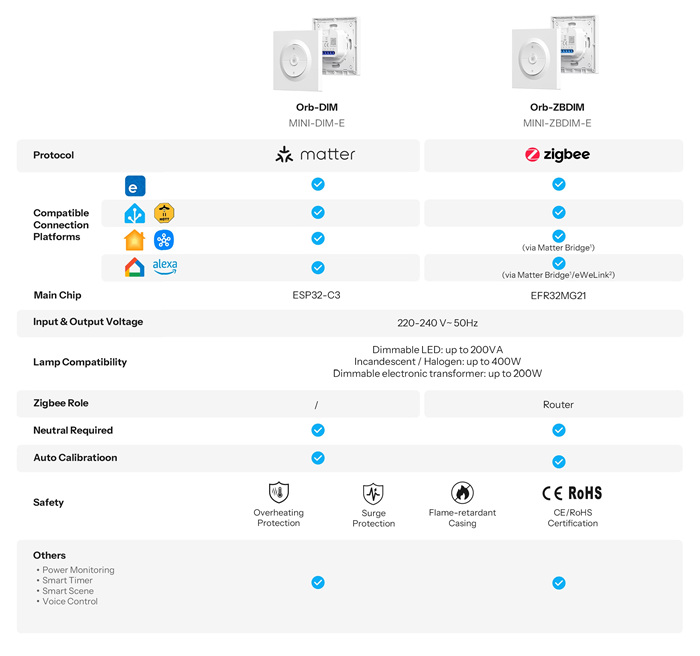Image resolution: width=700 pixels, height=656 pixels.
Task: Click the Matter protocol logo
Action: click(x=316, y=155)
